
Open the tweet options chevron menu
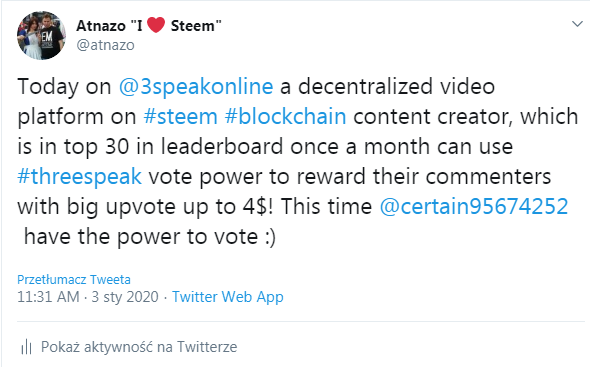click(577, 24)
